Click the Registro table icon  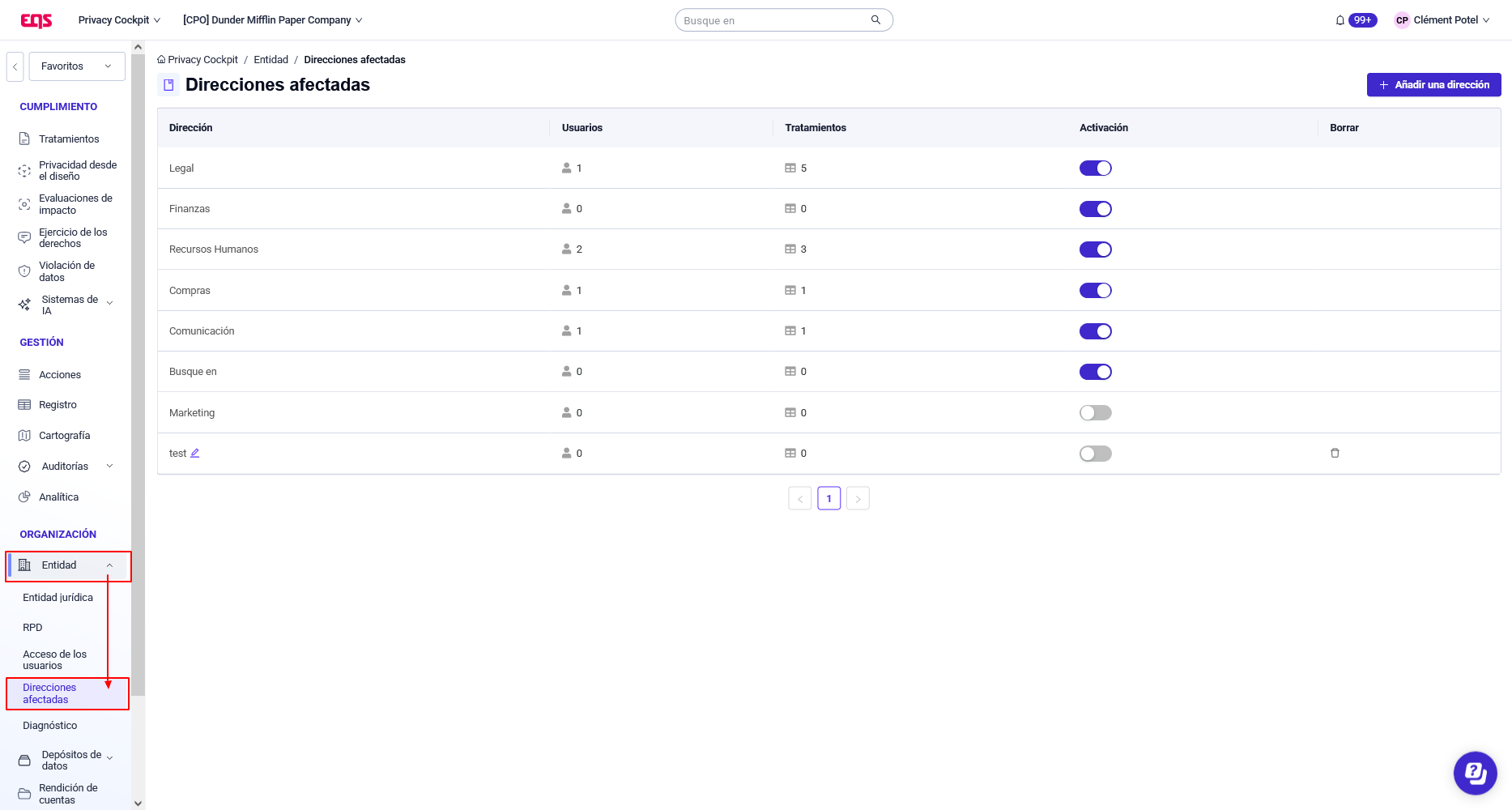click(24, 405)
